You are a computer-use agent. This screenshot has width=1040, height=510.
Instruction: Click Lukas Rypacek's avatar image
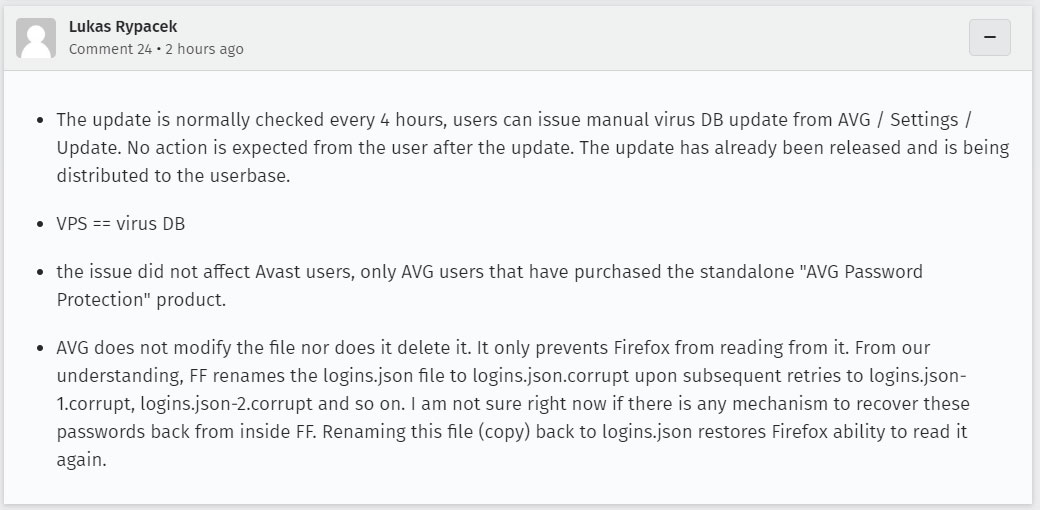[36, 38]
